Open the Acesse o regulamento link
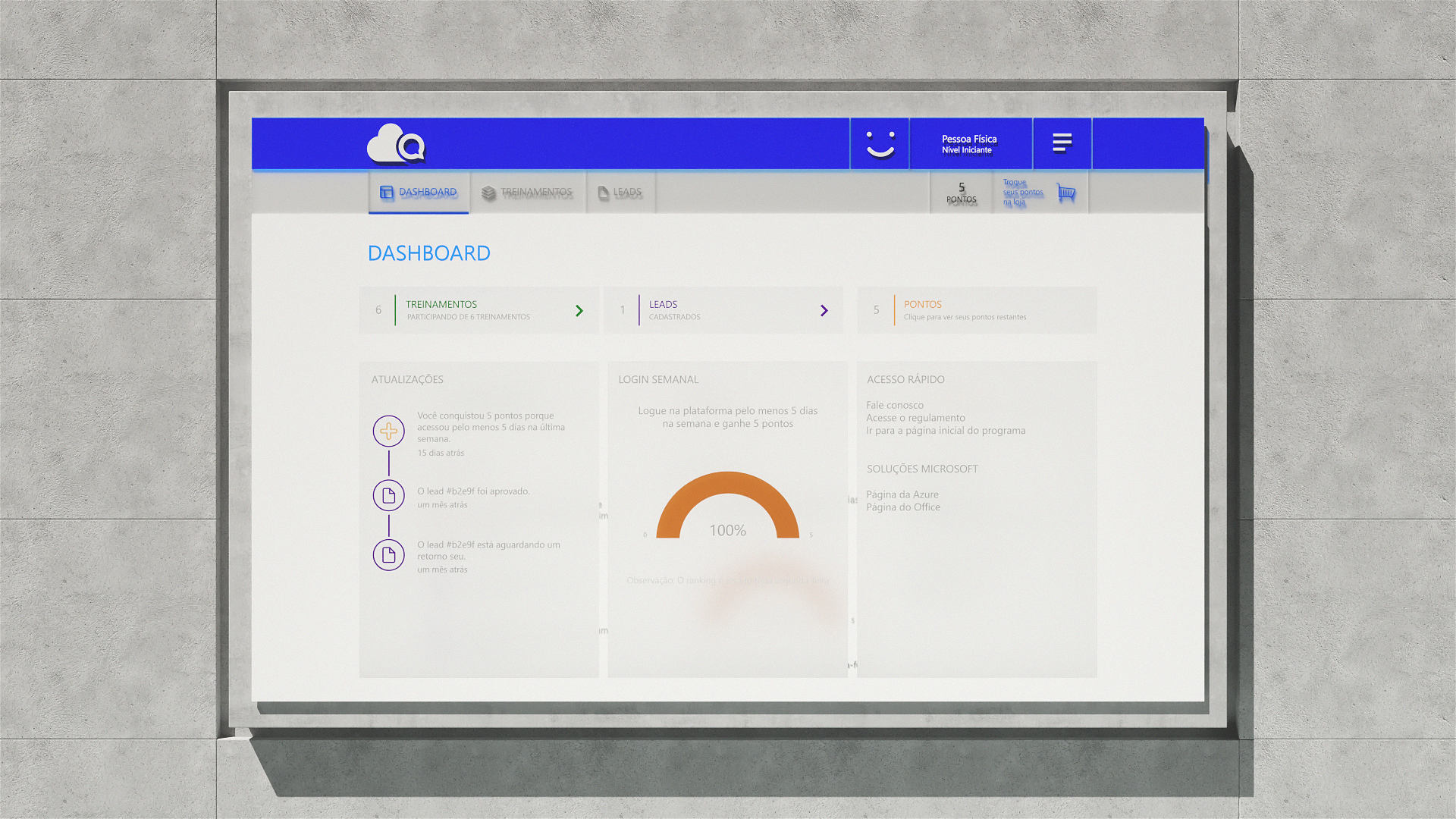1456x819 pixels. coord(915,418)
